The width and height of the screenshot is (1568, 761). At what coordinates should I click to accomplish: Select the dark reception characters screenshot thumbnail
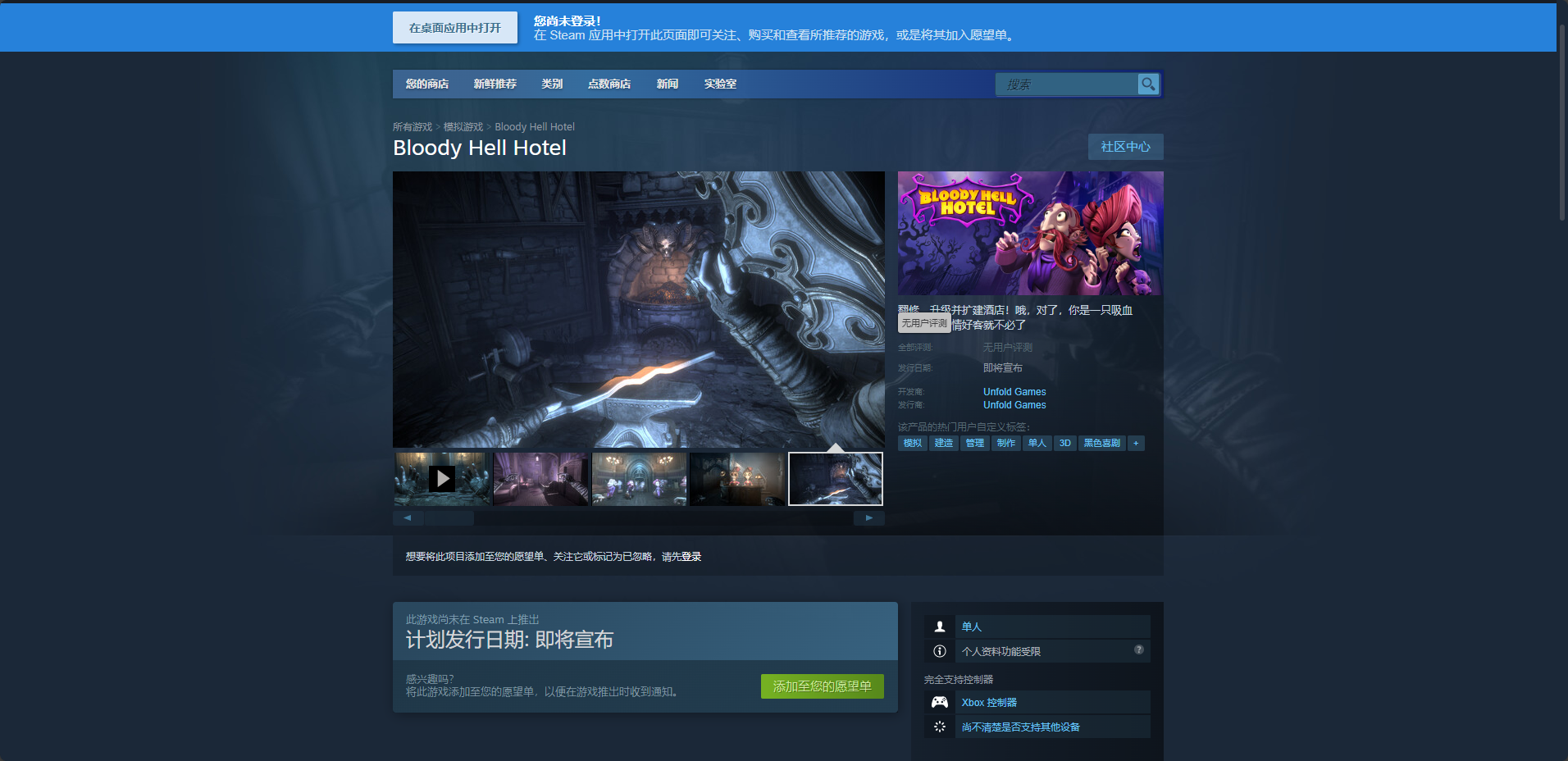coord(738,479)
